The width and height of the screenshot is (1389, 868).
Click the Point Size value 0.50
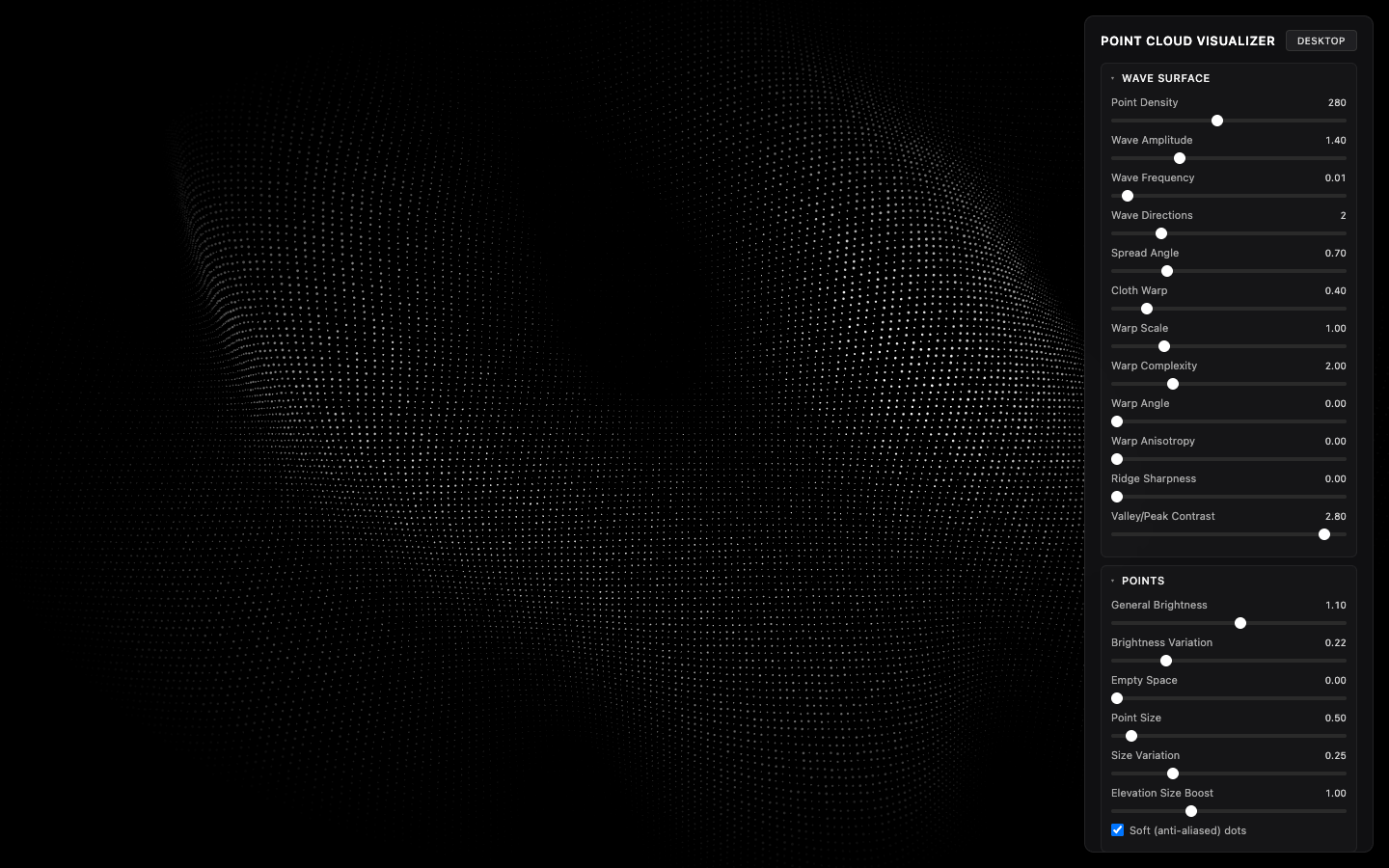tap(1336, 718)
